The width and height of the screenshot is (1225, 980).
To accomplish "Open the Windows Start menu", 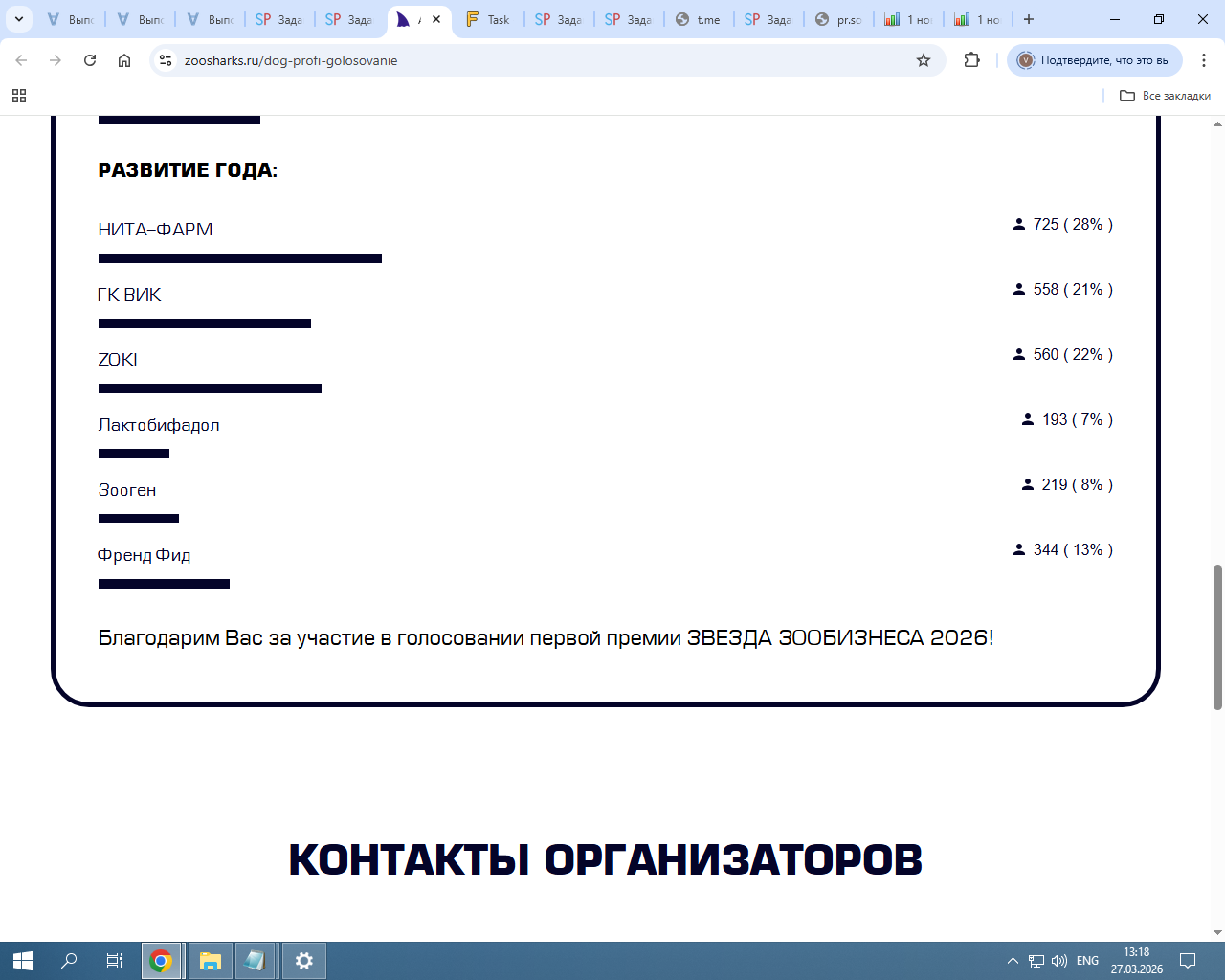I will [23, 961].
